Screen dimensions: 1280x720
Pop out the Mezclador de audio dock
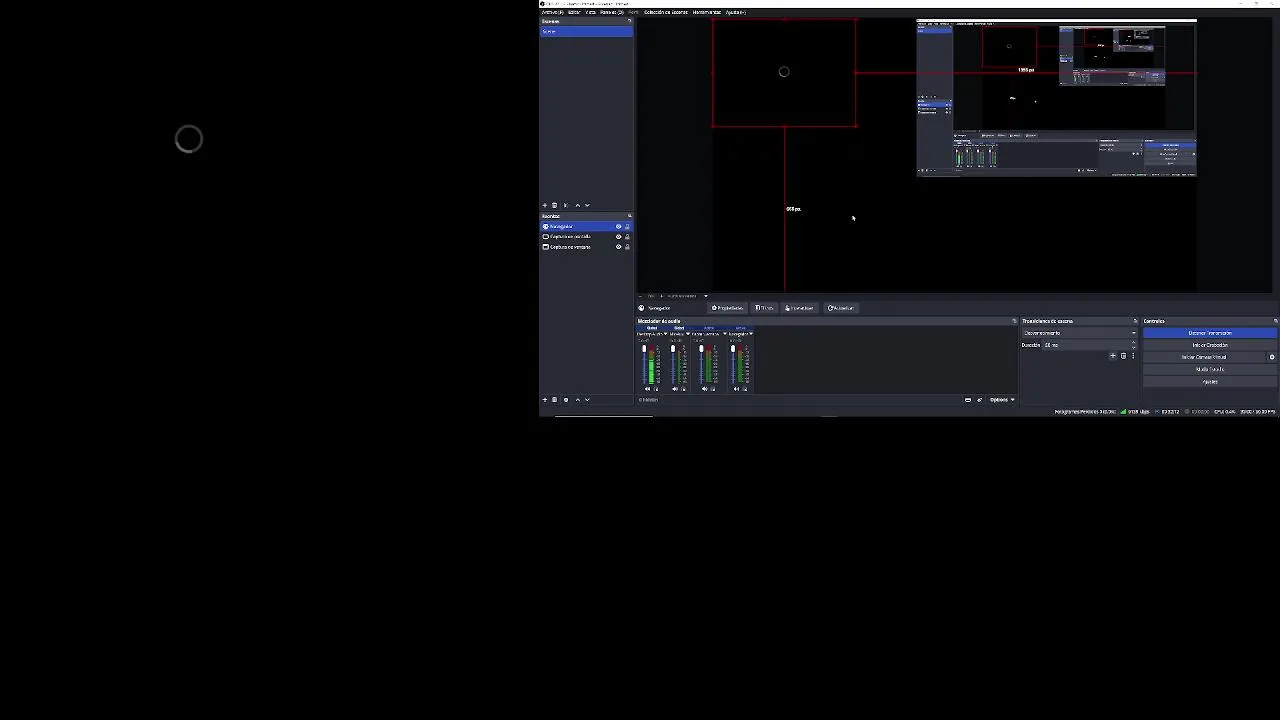point(1014,321)
